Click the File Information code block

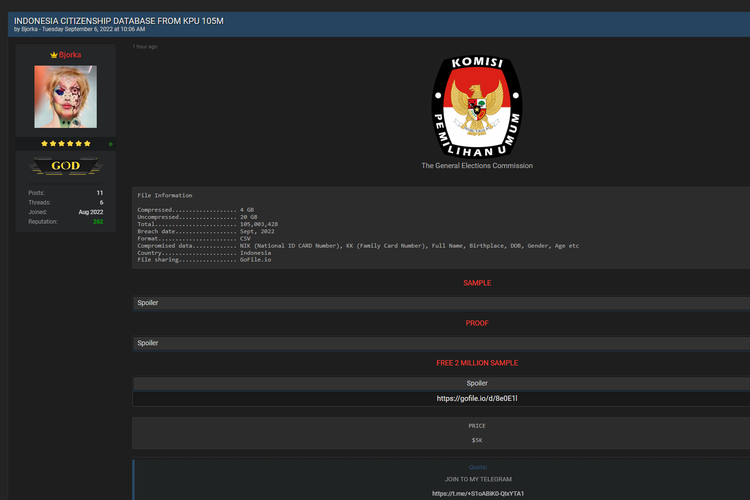(x=441, y=228)
